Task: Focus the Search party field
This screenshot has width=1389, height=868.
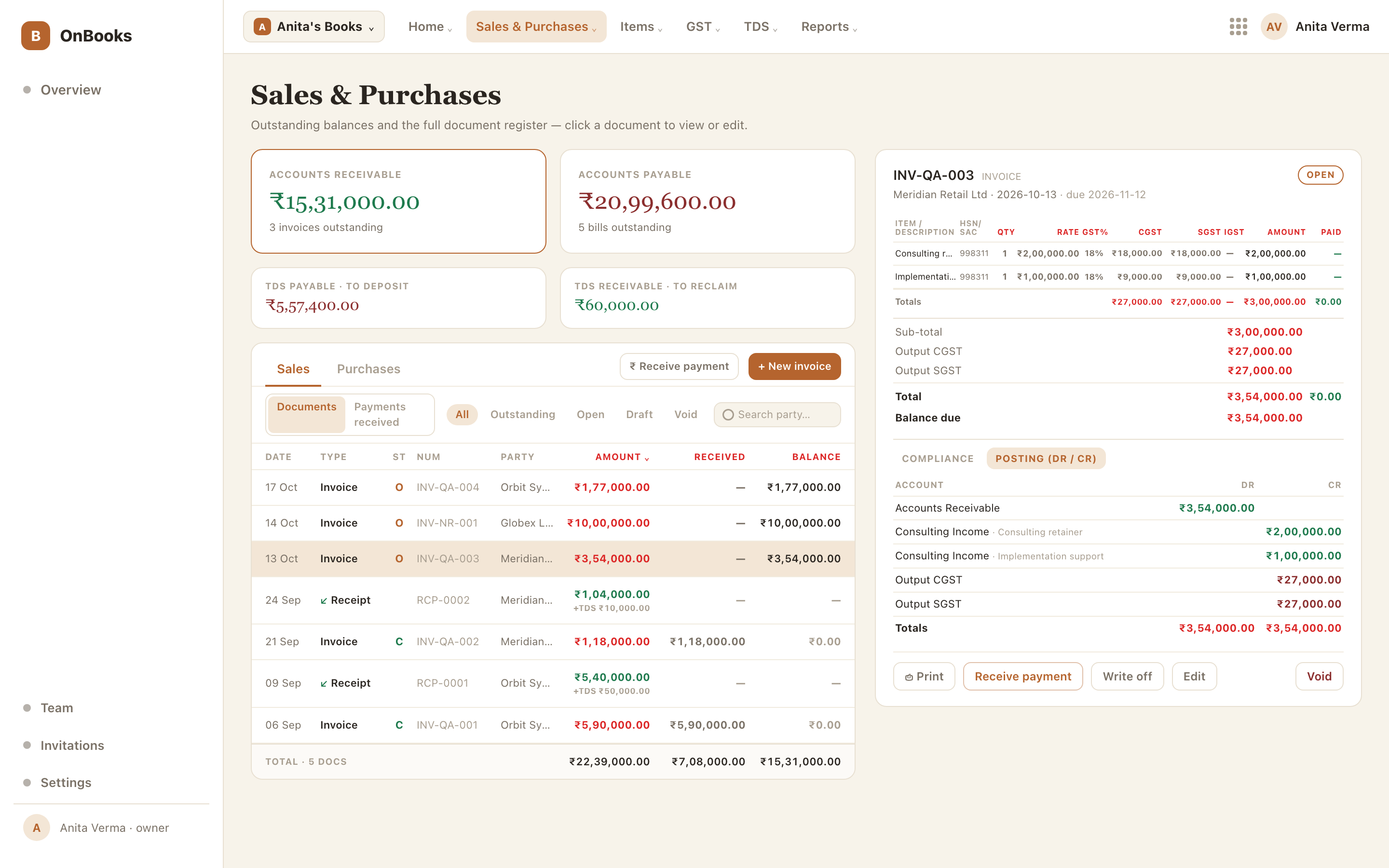Action: coord(777,415)
